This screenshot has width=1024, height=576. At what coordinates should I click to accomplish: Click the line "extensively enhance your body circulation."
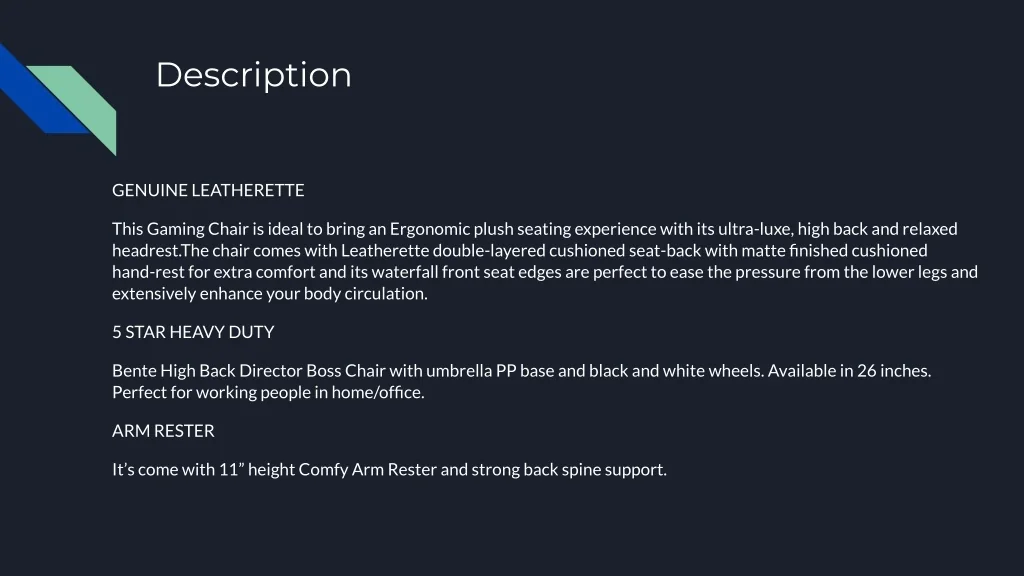[x=269, y=294]
